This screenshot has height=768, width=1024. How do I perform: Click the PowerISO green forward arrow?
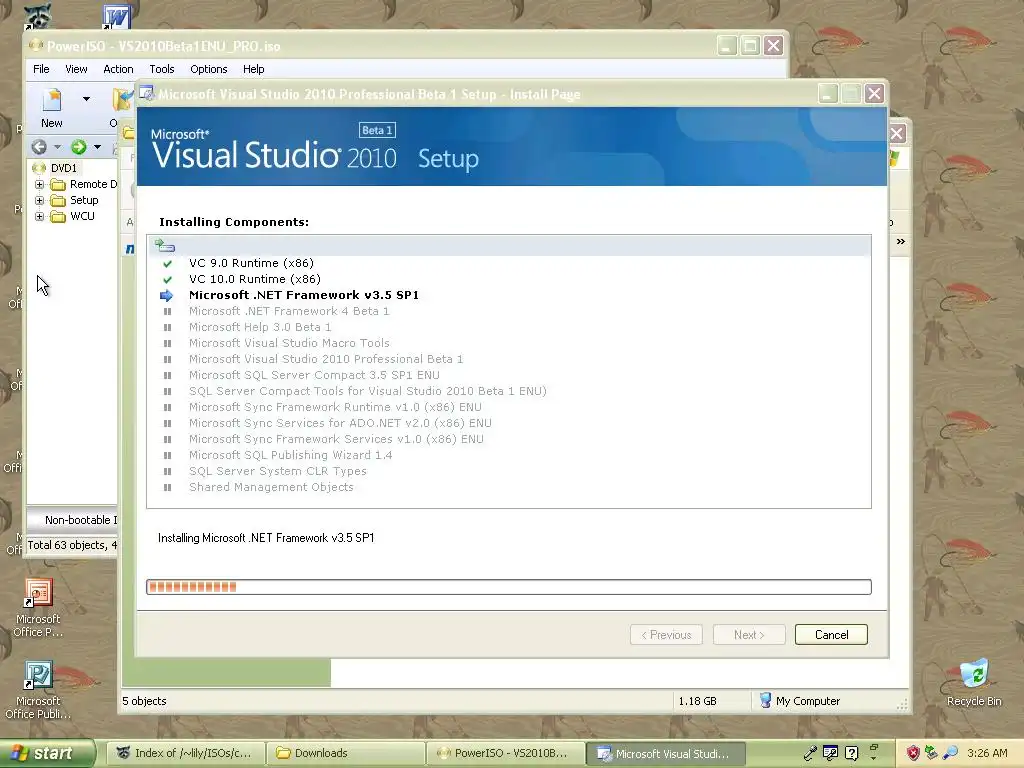[78, 147]
